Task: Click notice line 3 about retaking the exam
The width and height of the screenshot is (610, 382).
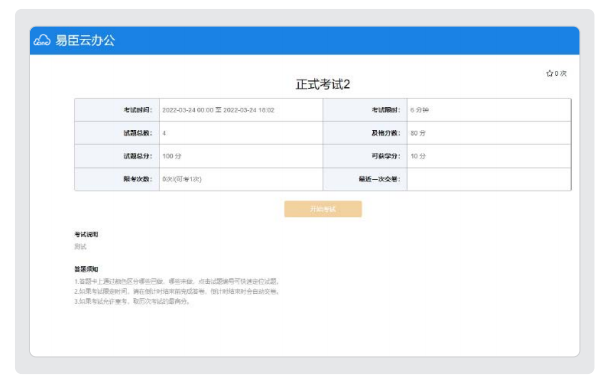Action: click(x=132, y=301)
